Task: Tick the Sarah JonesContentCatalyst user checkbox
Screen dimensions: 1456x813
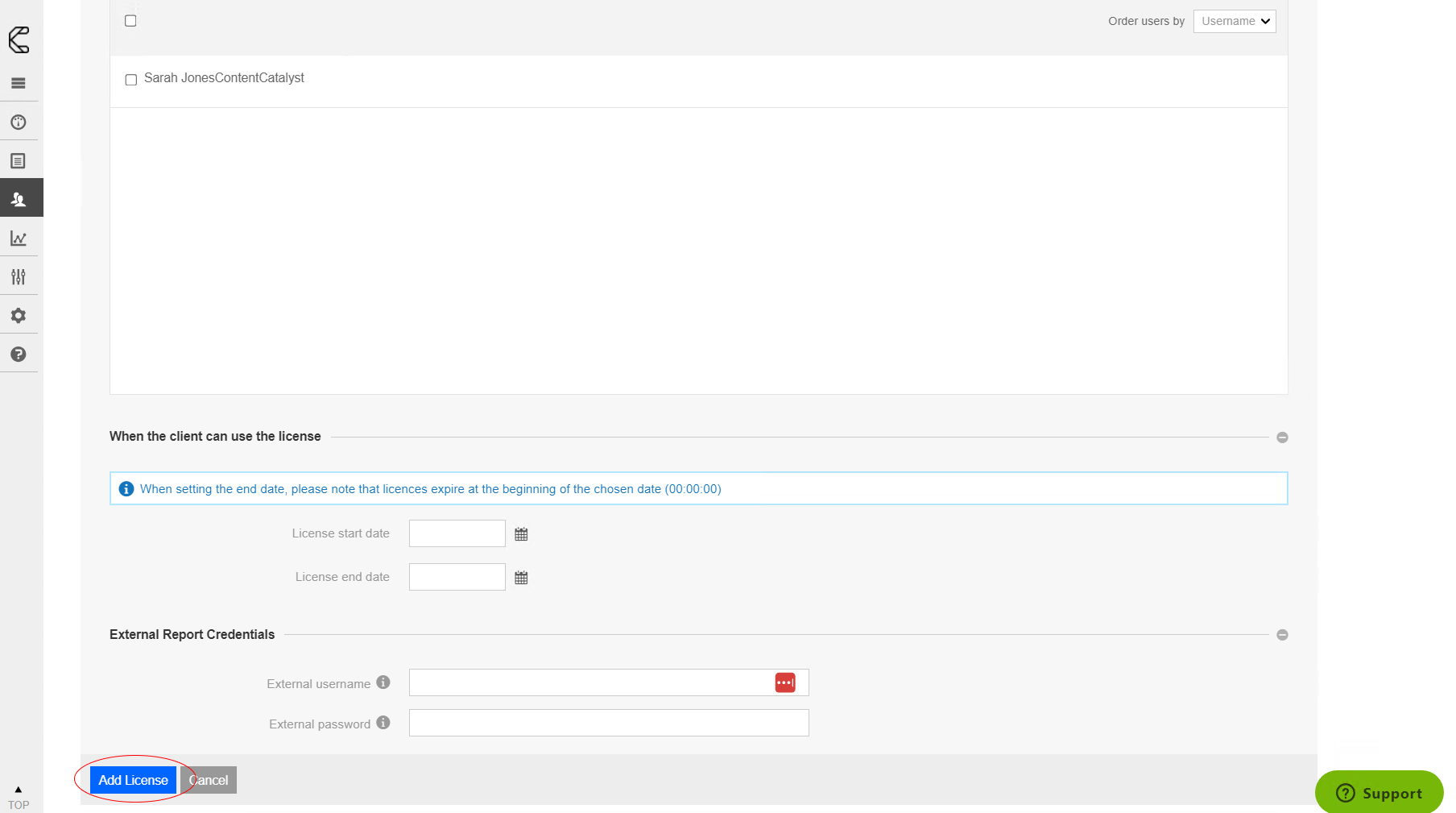Action: tap(131, 80)
